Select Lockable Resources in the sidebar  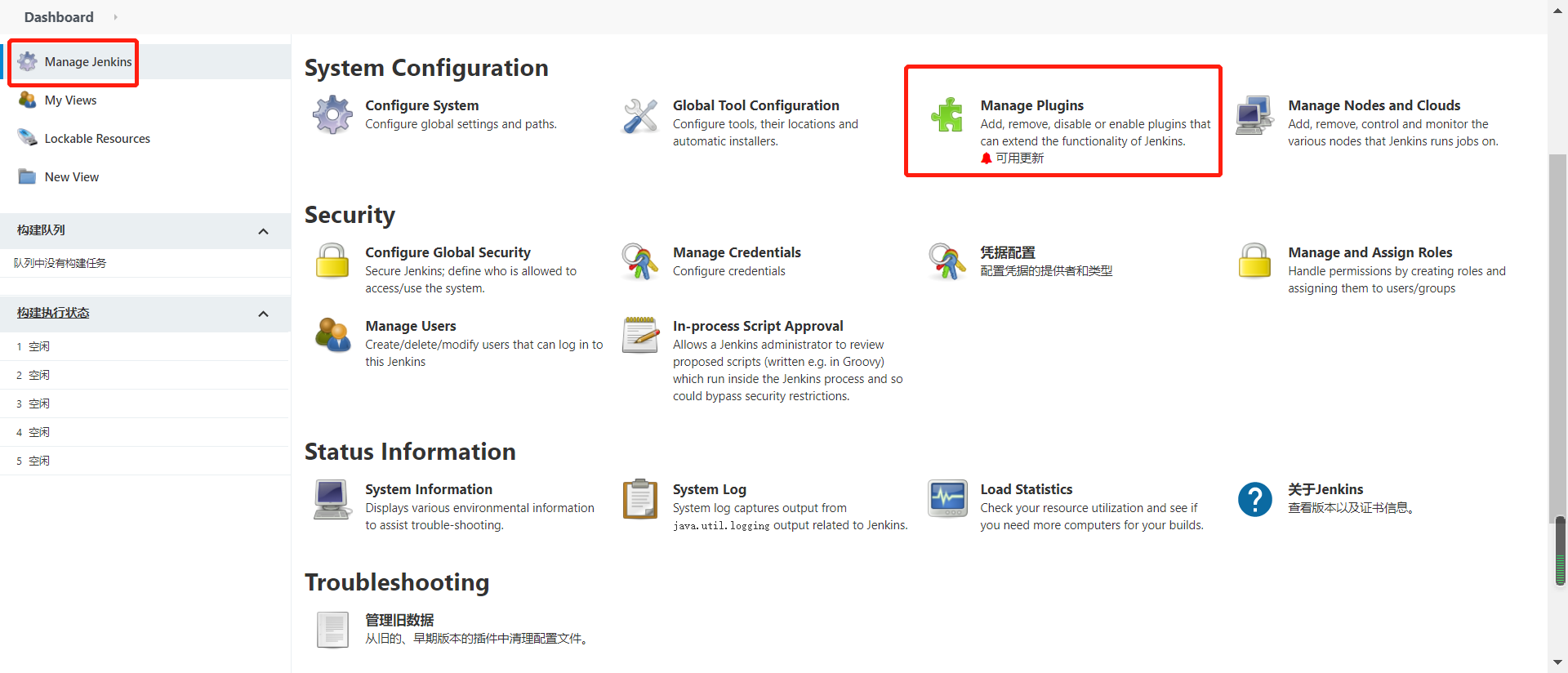coord(97,139)
